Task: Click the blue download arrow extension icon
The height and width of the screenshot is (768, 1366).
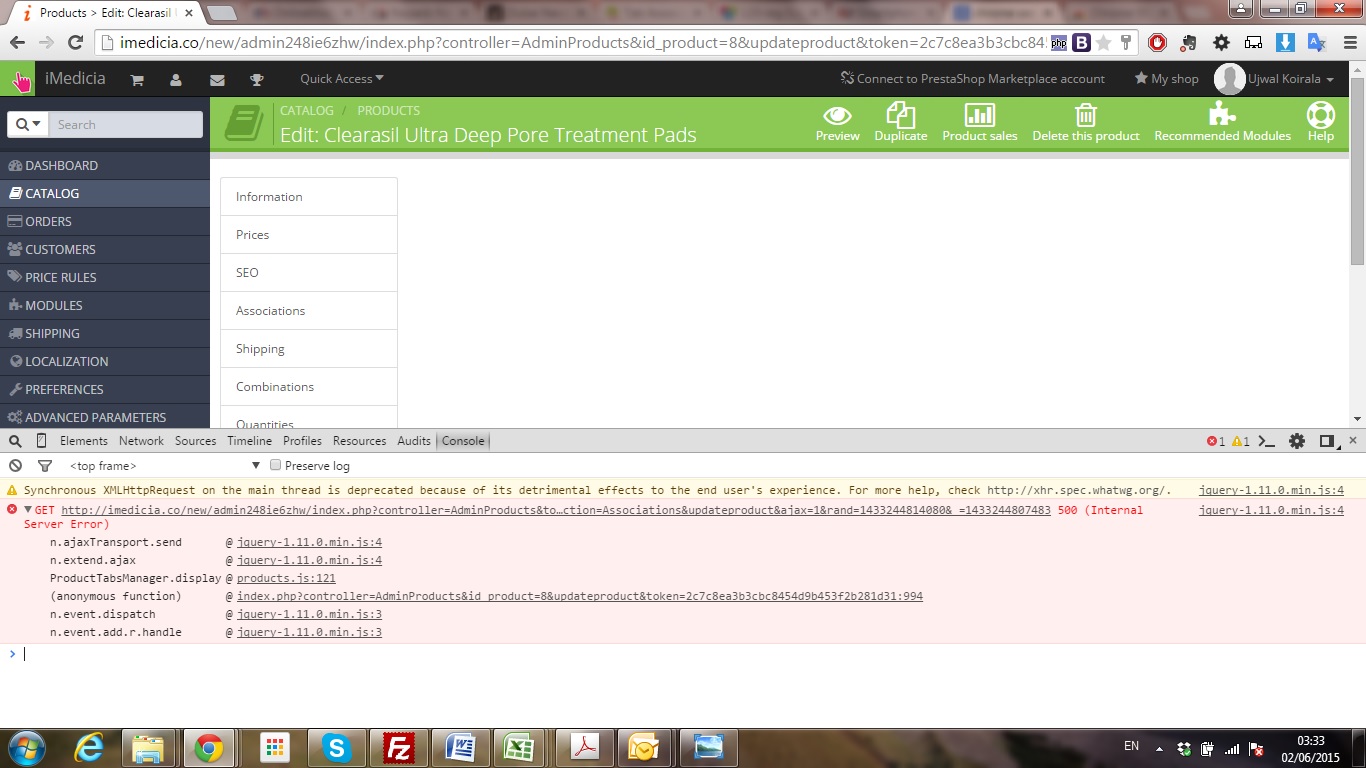Action: coord(1286,43)
